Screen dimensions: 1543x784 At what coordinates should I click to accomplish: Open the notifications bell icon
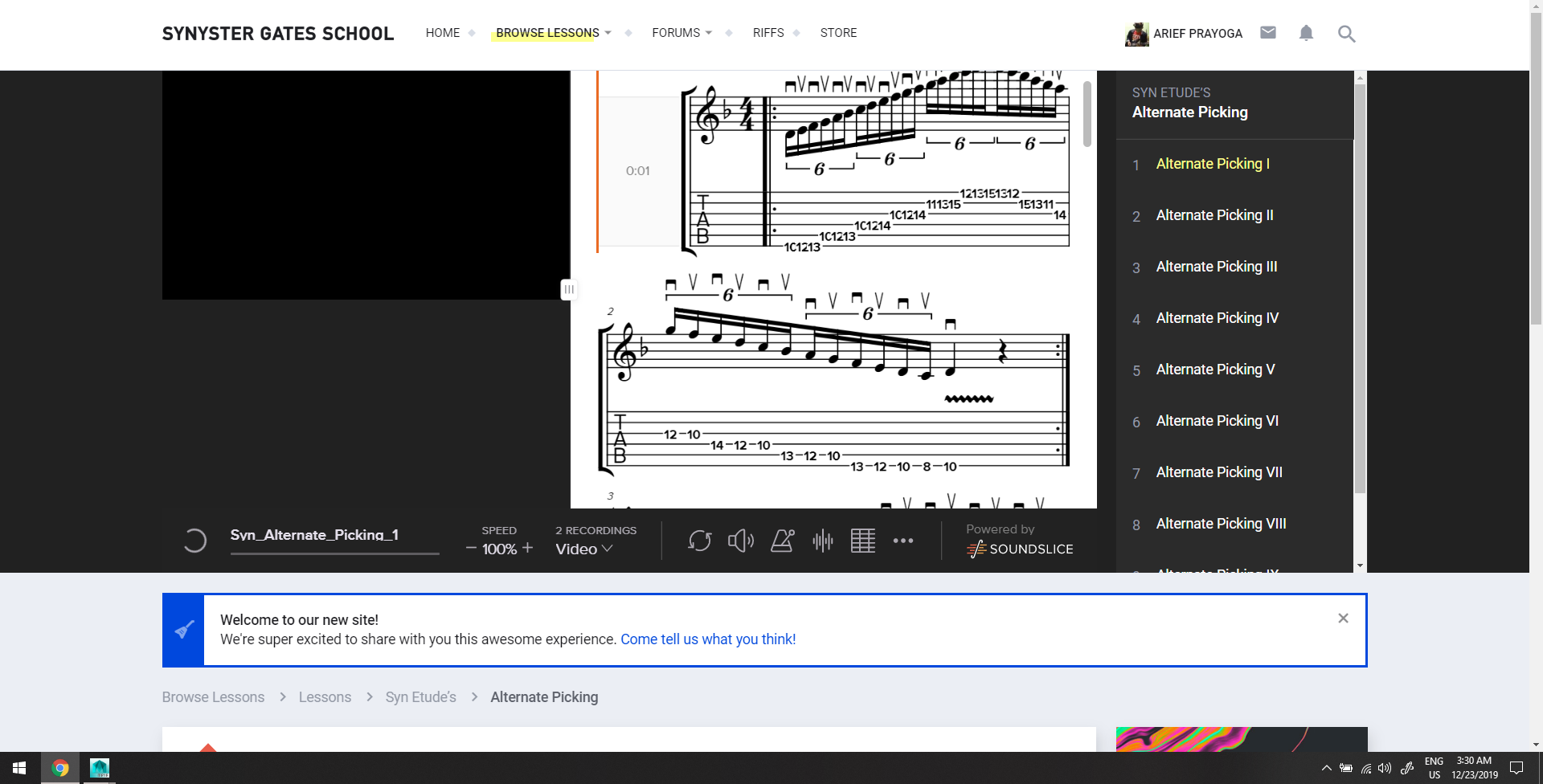coord(1306,33)
